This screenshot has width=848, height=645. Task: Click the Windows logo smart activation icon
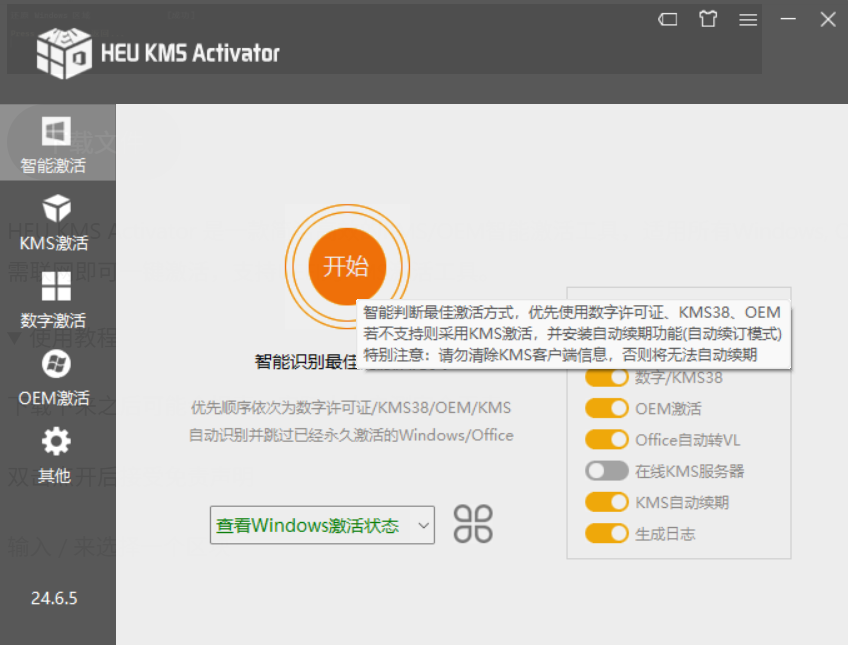(55, 131)
